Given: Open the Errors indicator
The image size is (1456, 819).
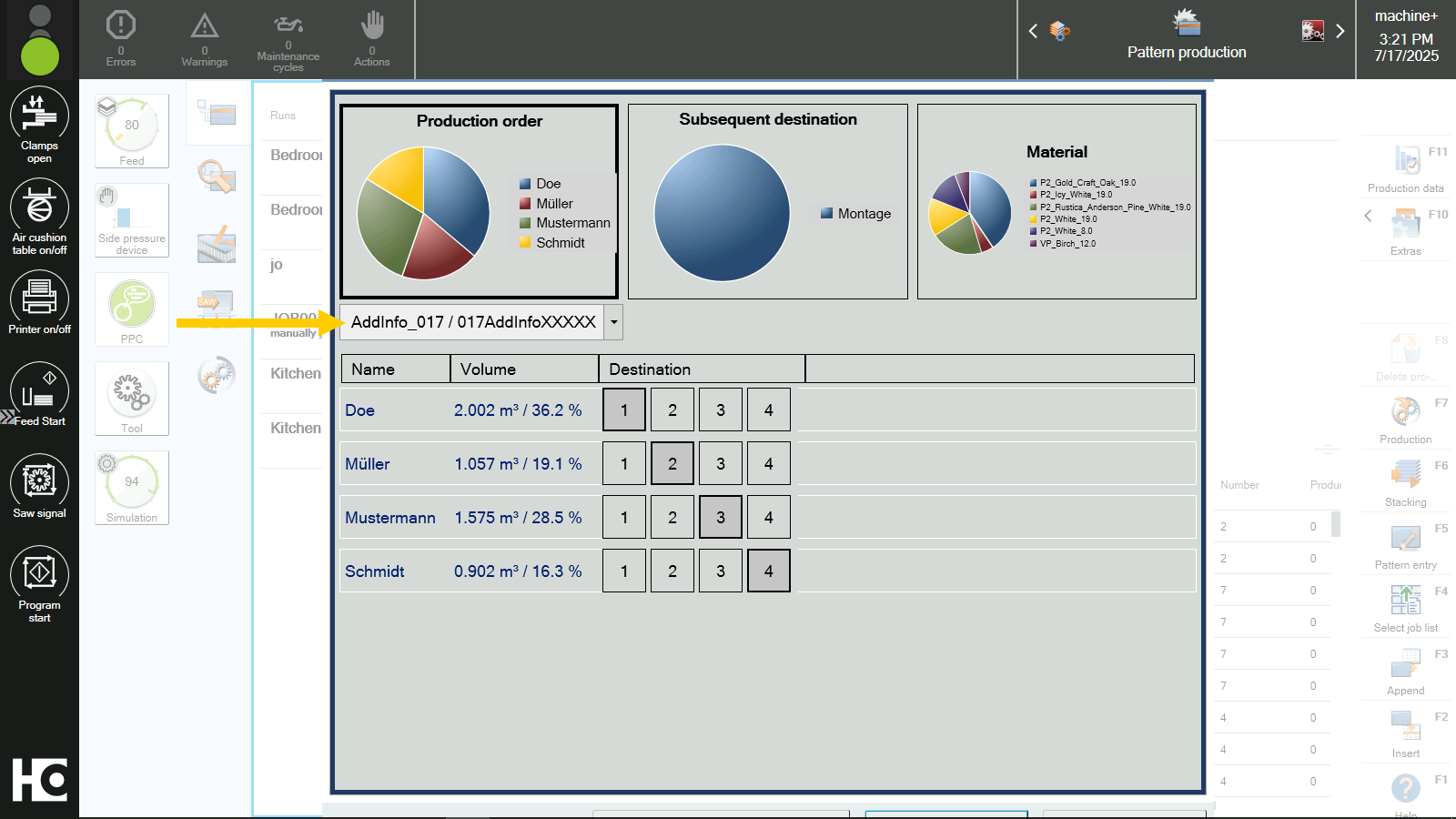Looking at the screenshot, I should [x=121, y=39].
